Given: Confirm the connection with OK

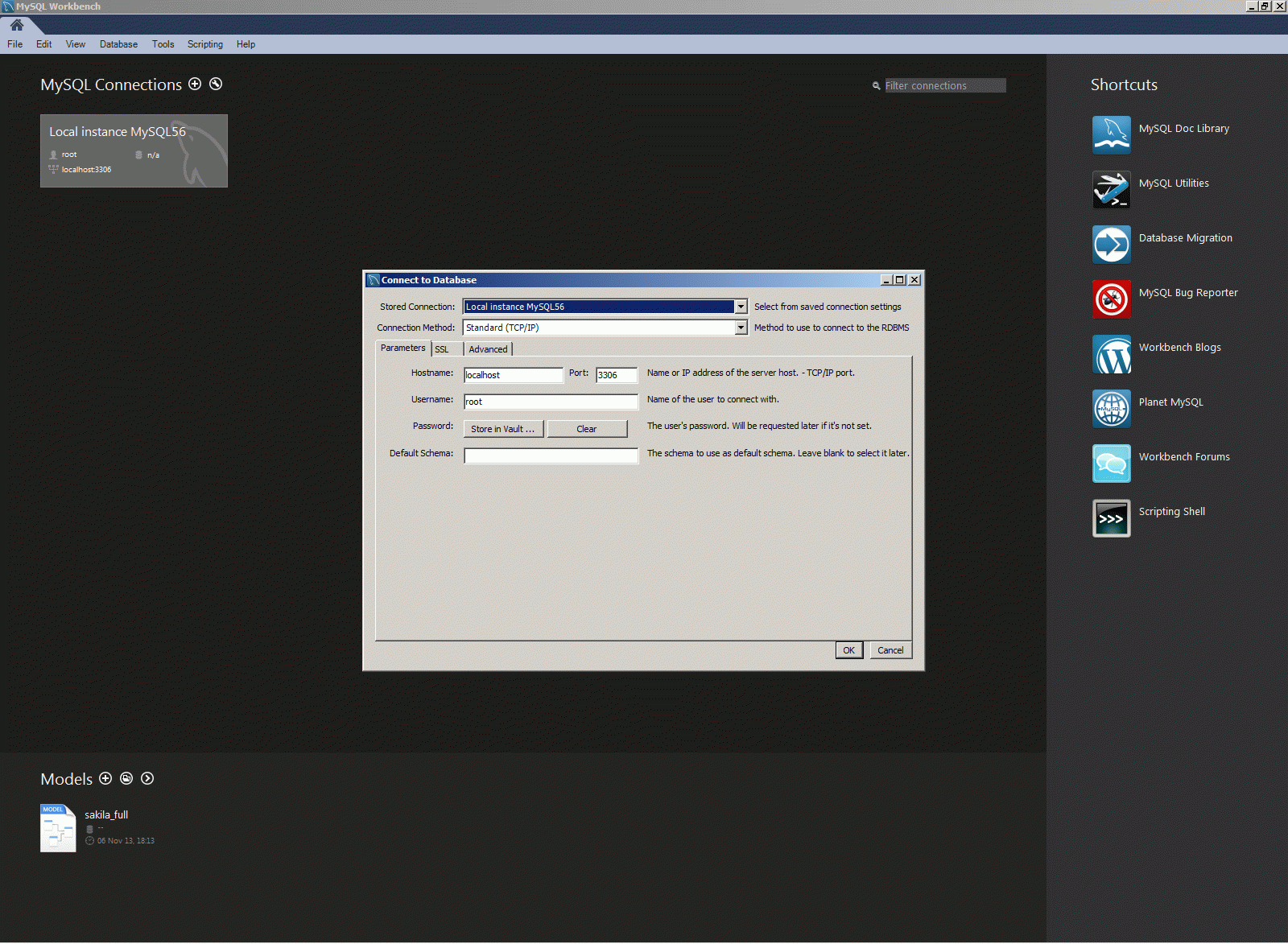Looking at the screenshot, I should (849, 650).
